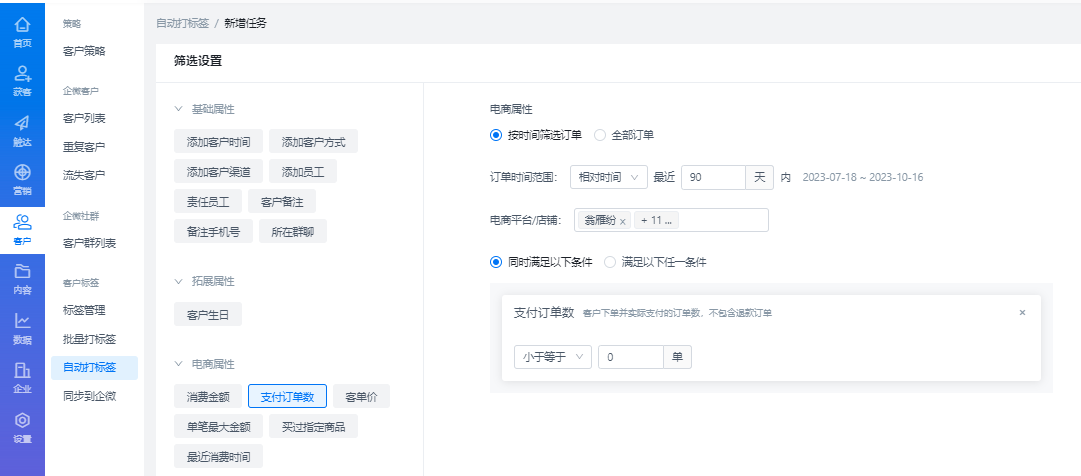The width and height of the screenshot is (1081, 476).
Task: Open the 相对时间 dropdown
Action: 608,177
